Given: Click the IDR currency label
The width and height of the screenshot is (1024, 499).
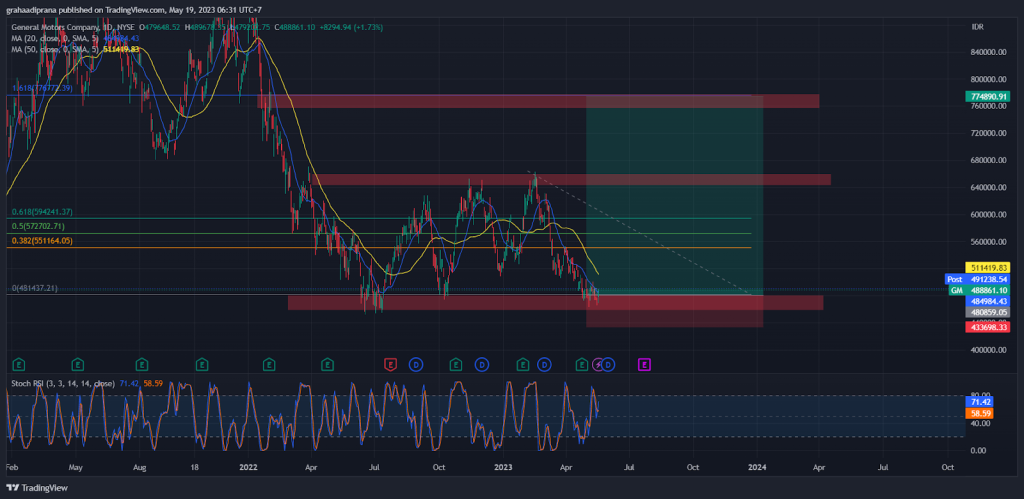Looking at the screenshot, I should click(x=978, y=27).
